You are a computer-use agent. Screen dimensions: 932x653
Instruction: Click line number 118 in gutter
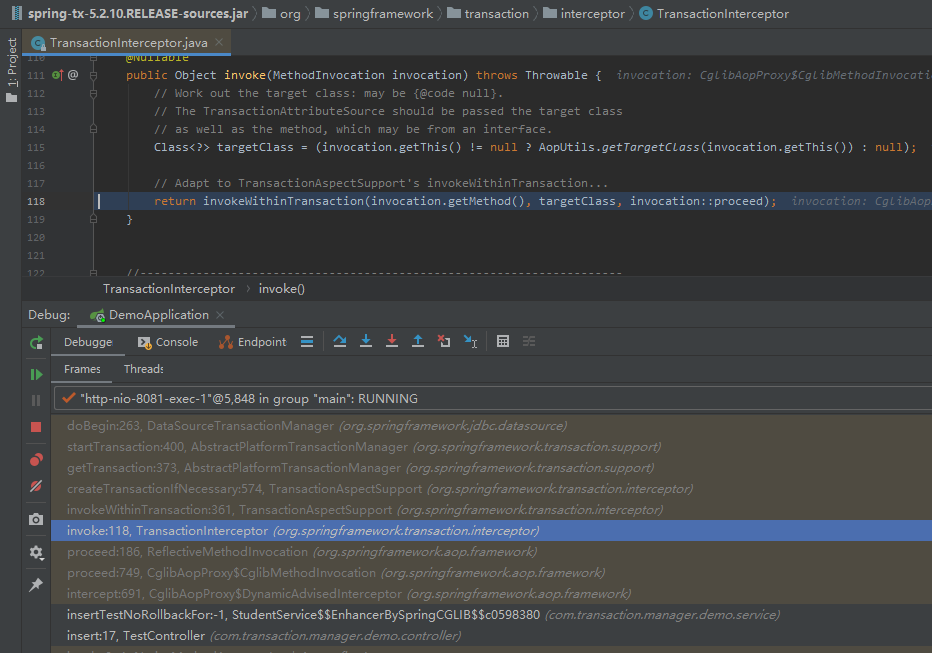(36, 201)
